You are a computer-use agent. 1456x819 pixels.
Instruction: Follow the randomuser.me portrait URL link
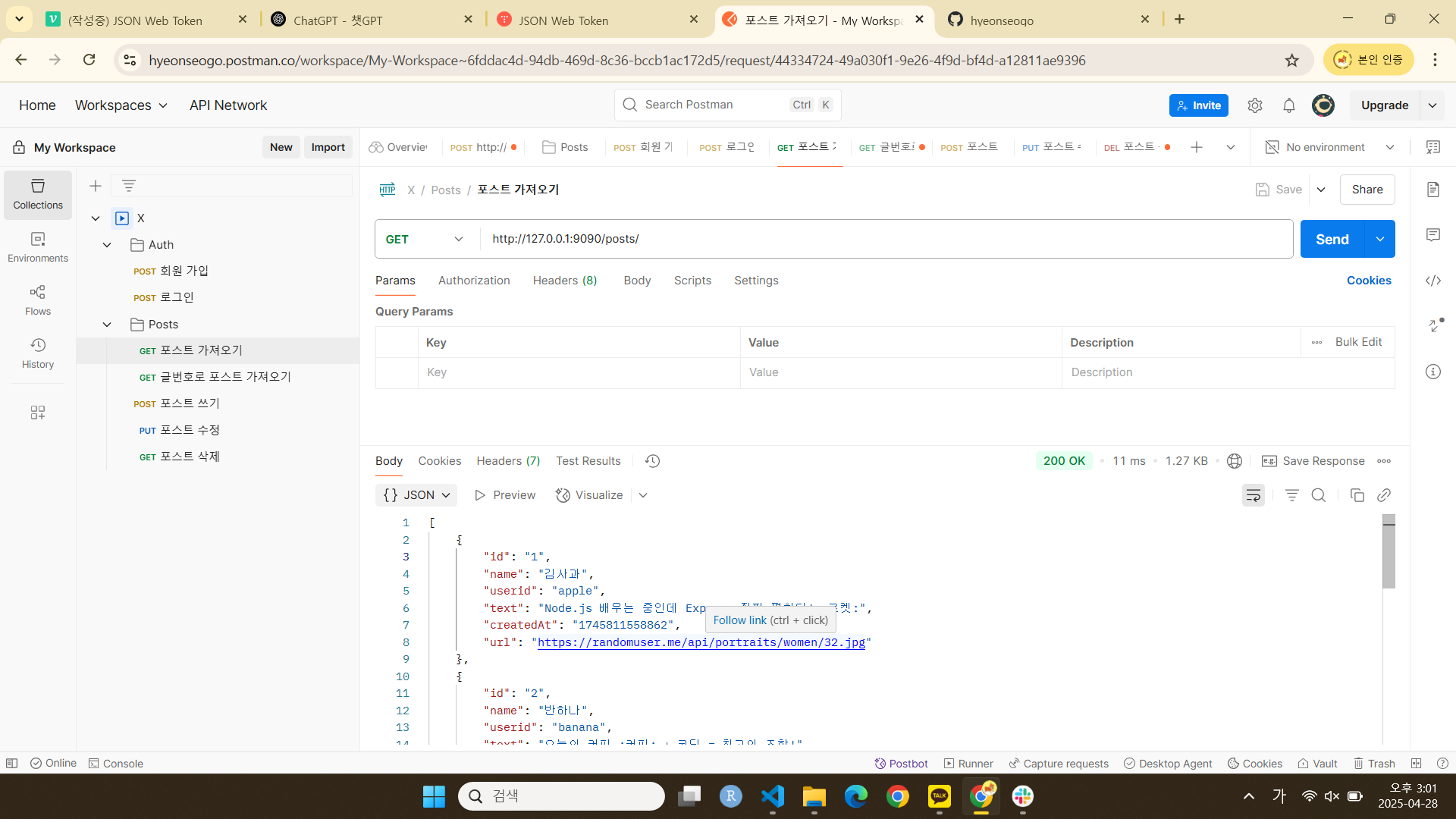tap(701, 642)
